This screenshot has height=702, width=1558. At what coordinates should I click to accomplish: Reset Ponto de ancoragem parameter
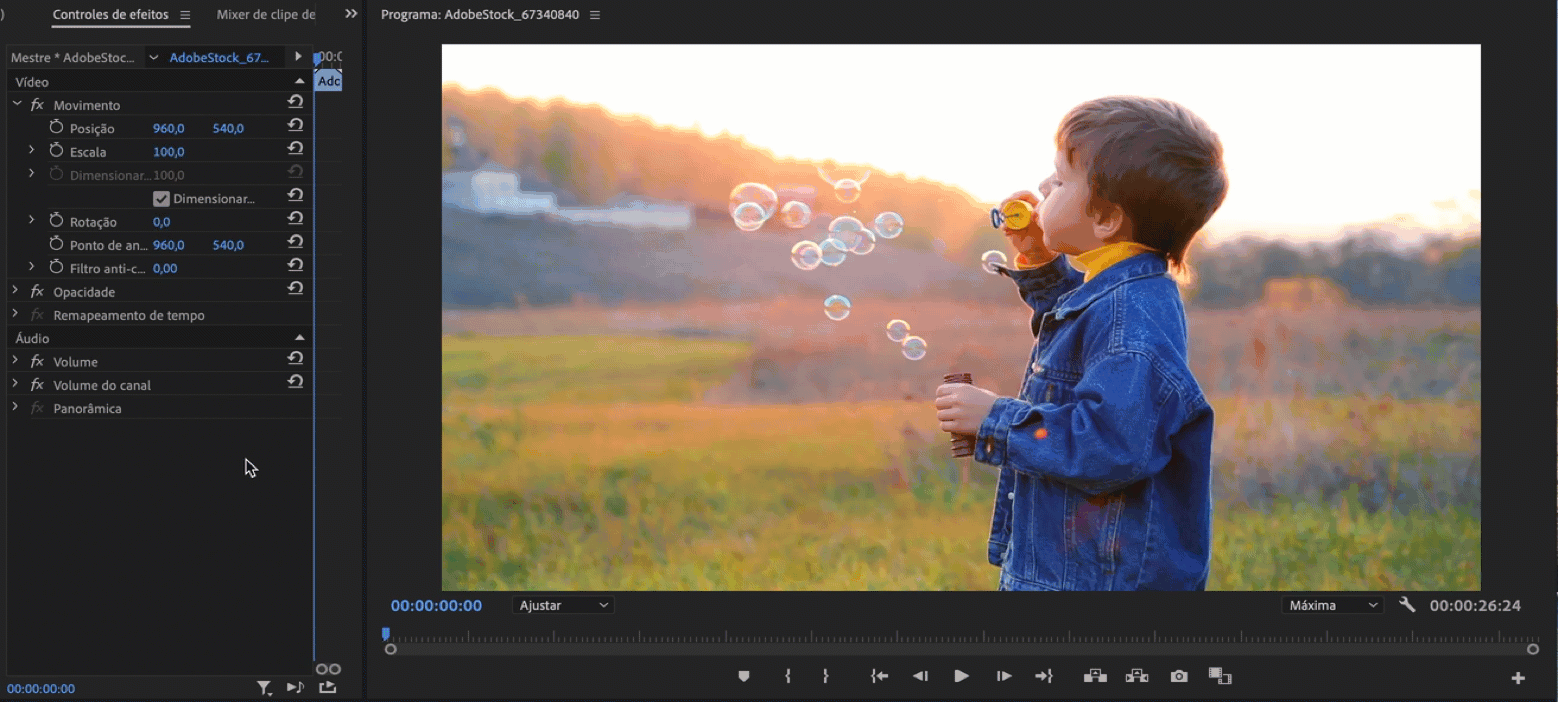click(295, 242)
